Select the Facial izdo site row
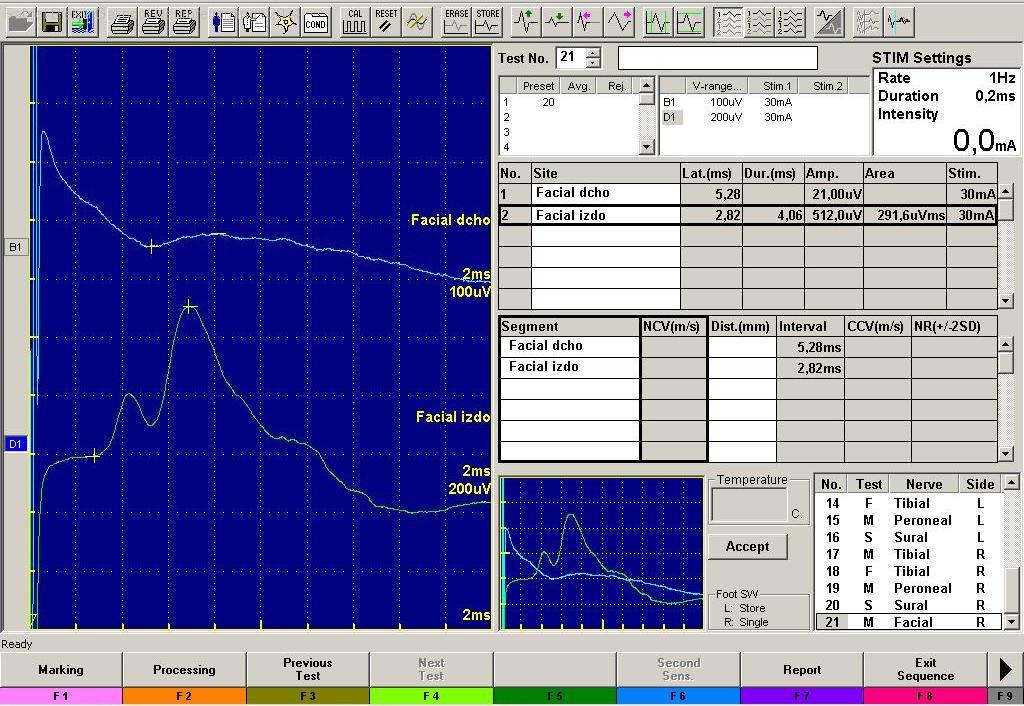This screenshot has width=1024, height=706. (604, 215)
